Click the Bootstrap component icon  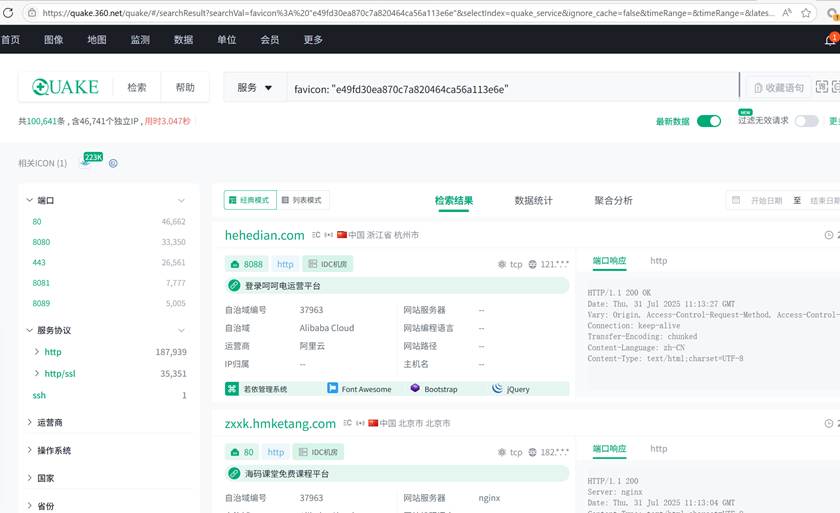pos(415,388)
